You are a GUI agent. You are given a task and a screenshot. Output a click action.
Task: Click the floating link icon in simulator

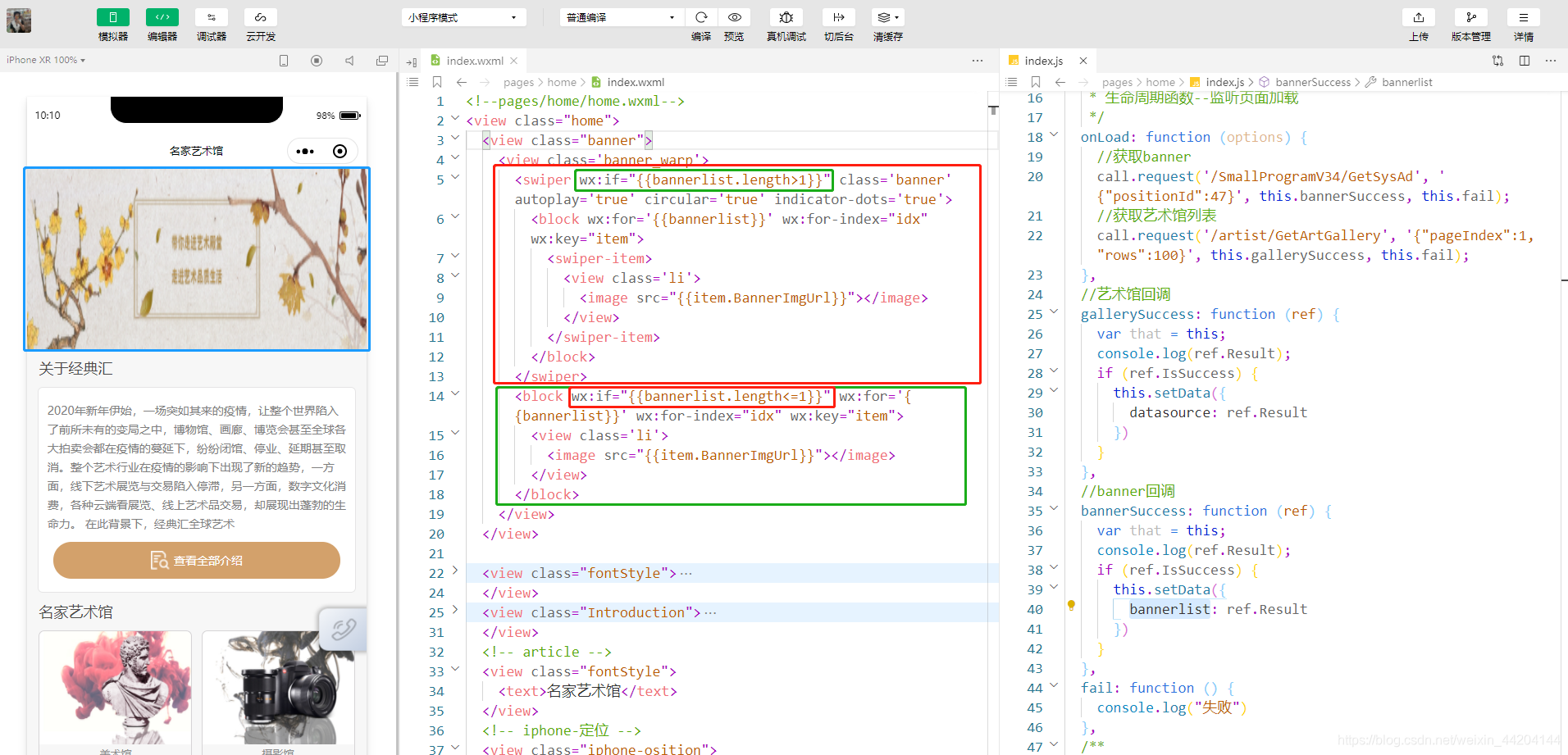(343, 630)
